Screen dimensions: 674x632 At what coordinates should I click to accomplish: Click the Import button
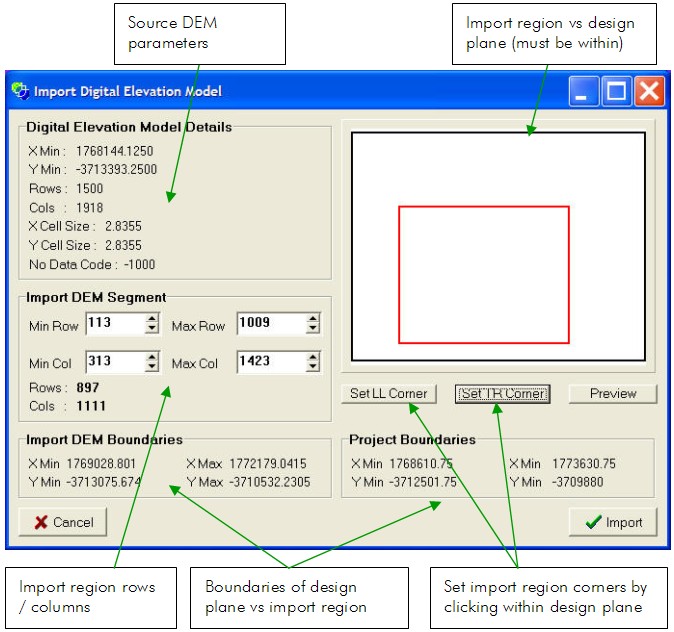[612, 522]
